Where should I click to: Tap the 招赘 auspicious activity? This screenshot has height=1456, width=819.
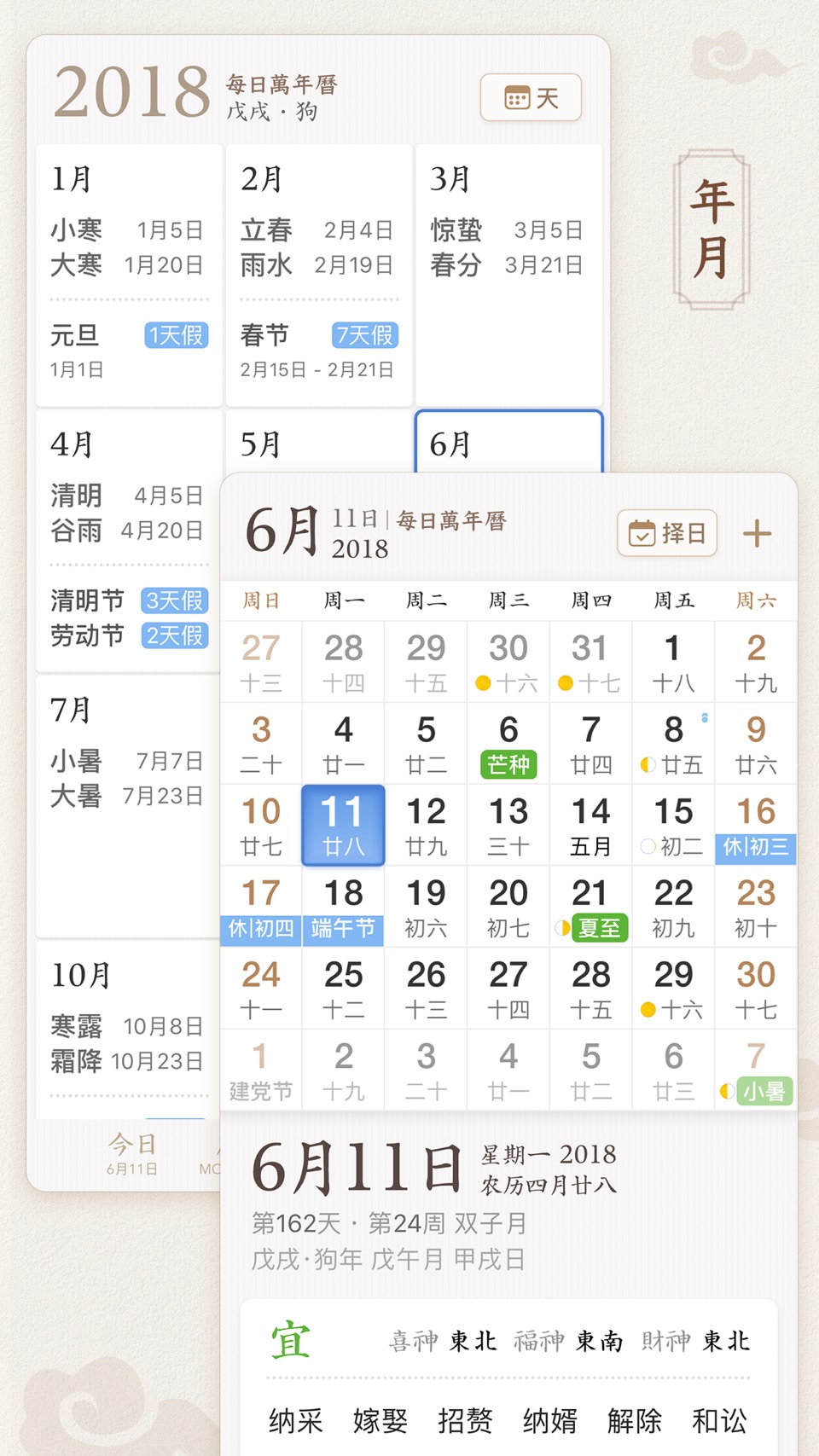(465, 1420)
